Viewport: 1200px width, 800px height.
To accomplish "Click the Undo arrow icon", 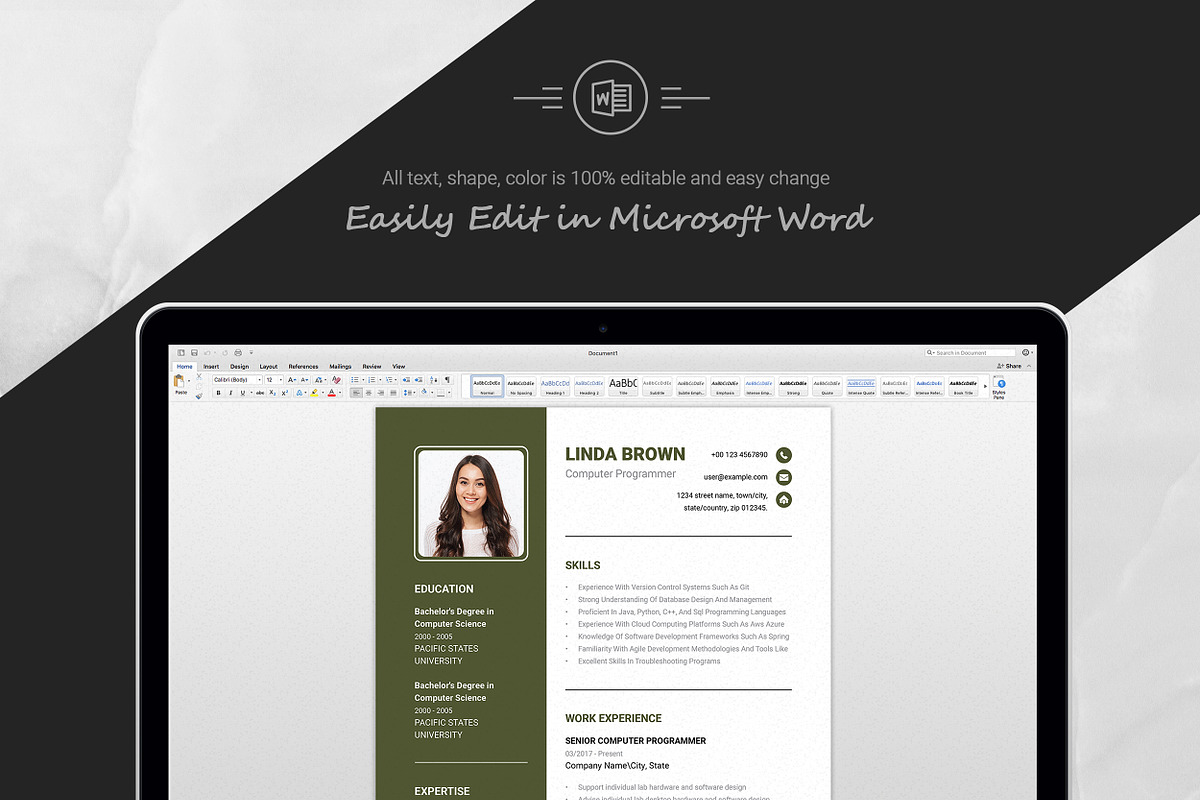I will [207, 353].
